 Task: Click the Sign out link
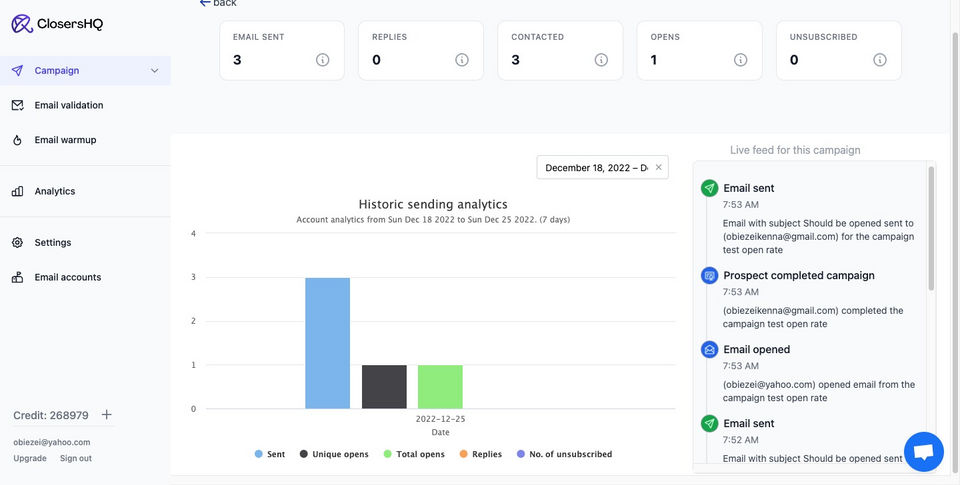[76, 458]
